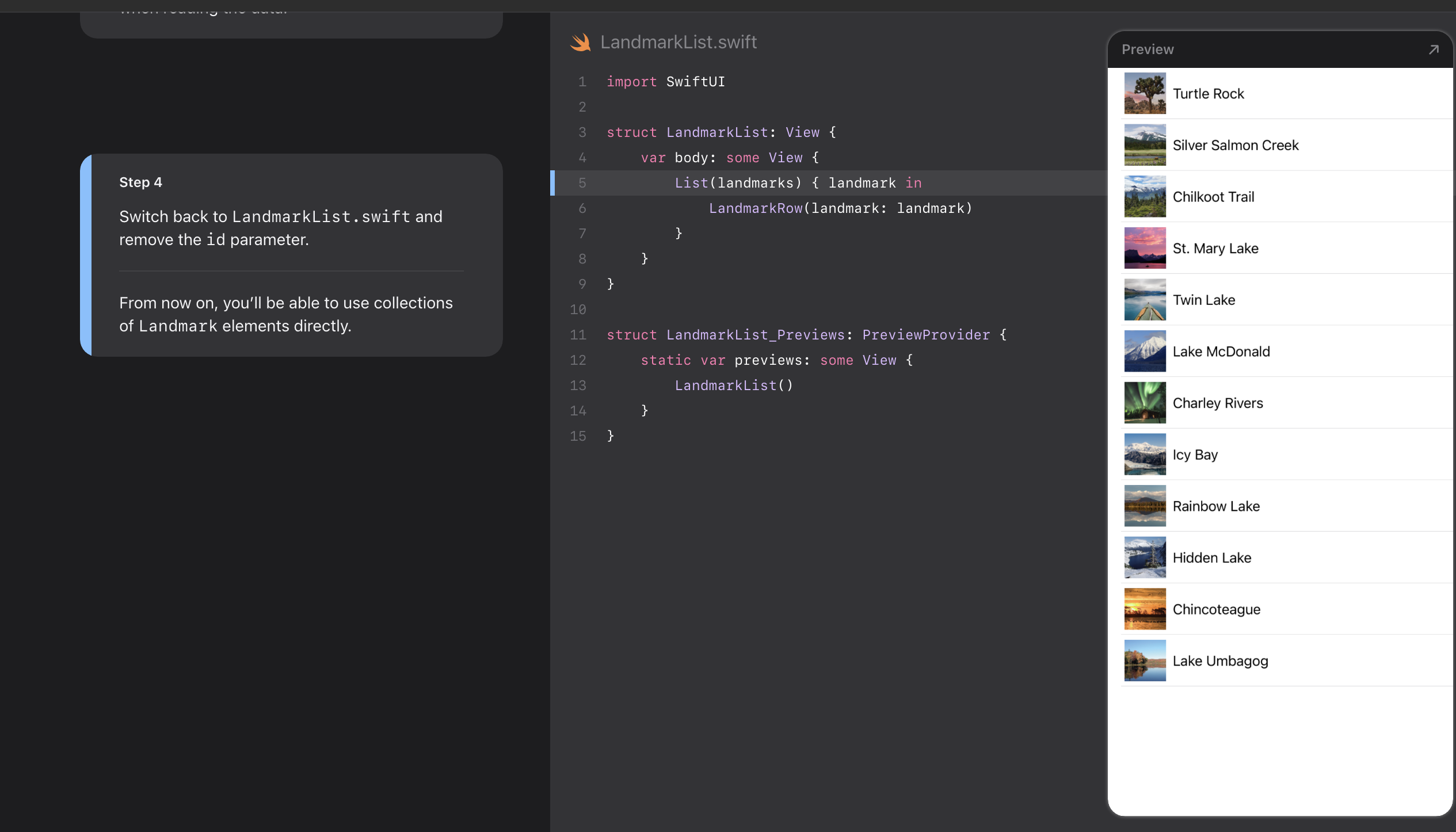Select the Chilkoot Trail row thumbnail
This screenshot has width=1456, height=832.
(x=1145, y=197)
